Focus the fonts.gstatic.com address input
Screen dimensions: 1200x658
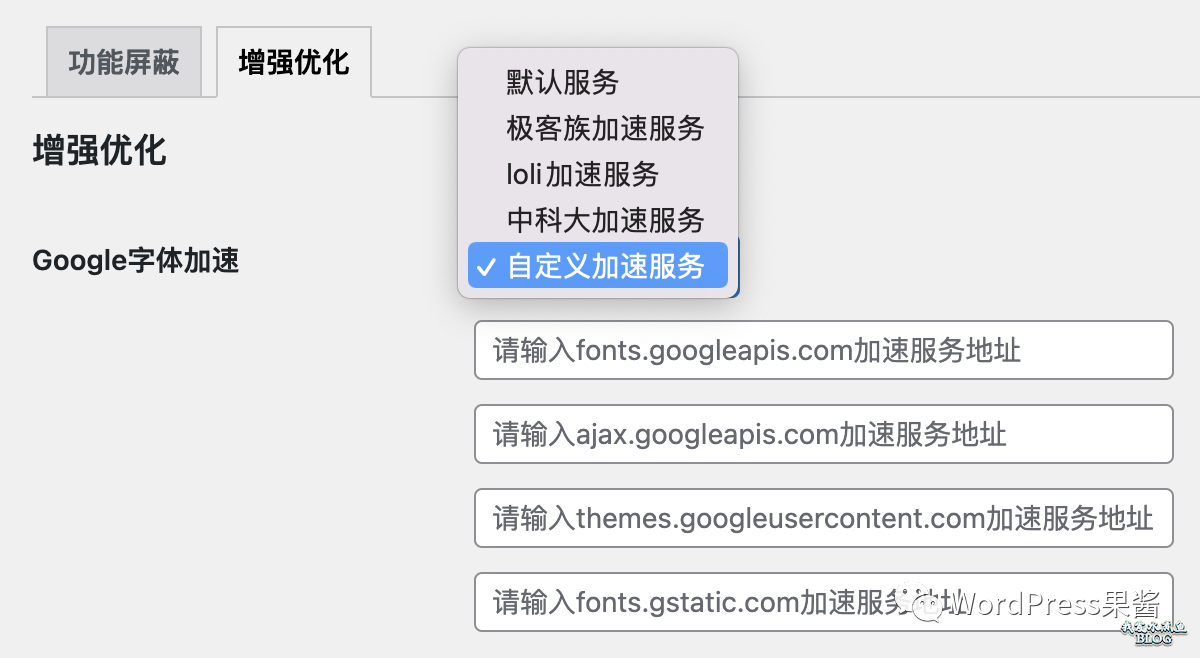(x=700, y=602)
